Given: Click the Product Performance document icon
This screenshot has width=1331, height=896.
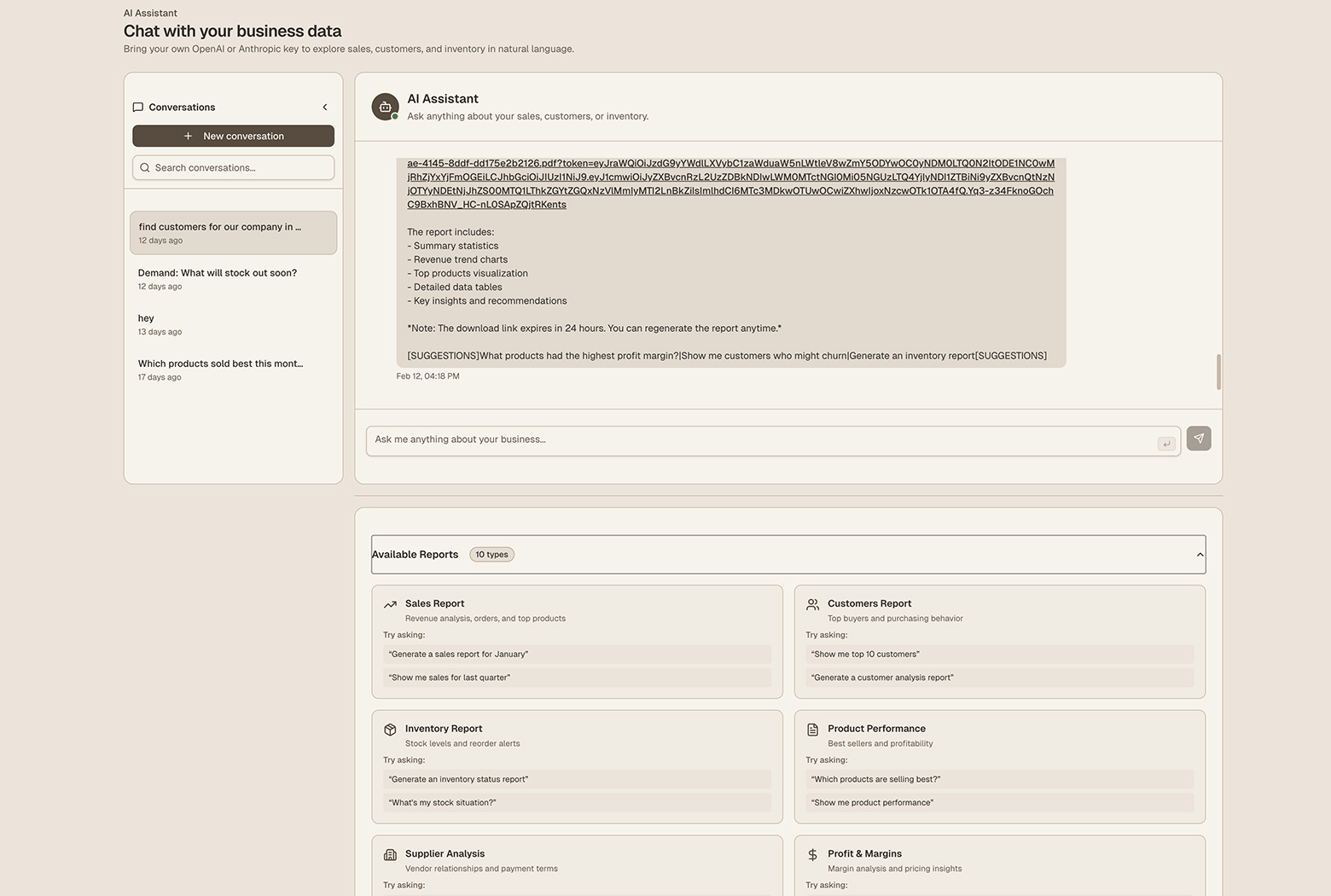Looking at the screenshot, I should tap(812, 730).
